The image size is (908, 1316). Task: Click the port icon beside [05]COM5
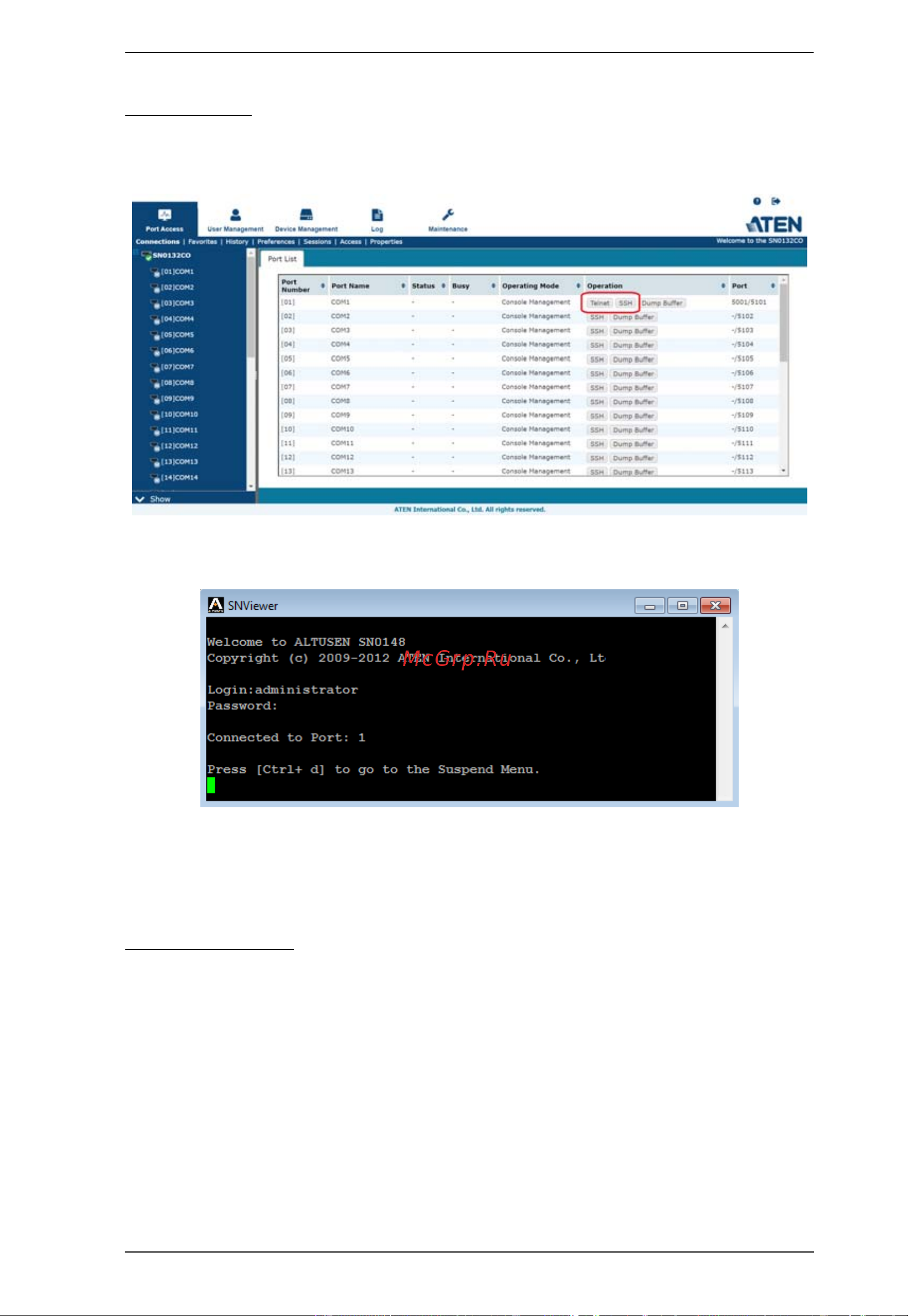click(155, 335)
